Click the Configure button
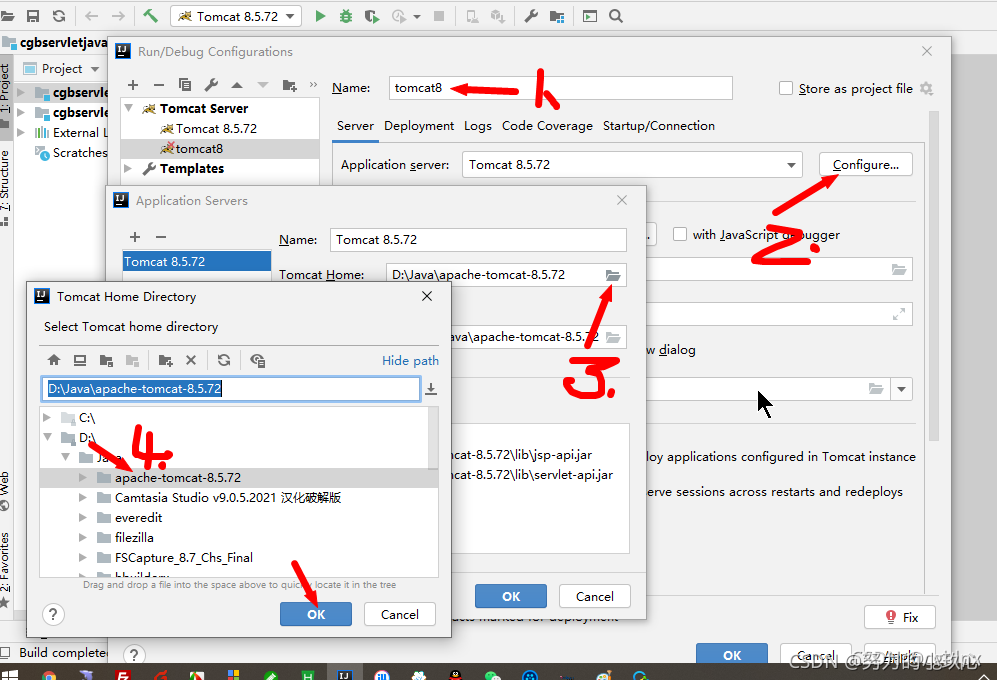Viewport: 997px width, 680px height. click(x=865, y=164)
